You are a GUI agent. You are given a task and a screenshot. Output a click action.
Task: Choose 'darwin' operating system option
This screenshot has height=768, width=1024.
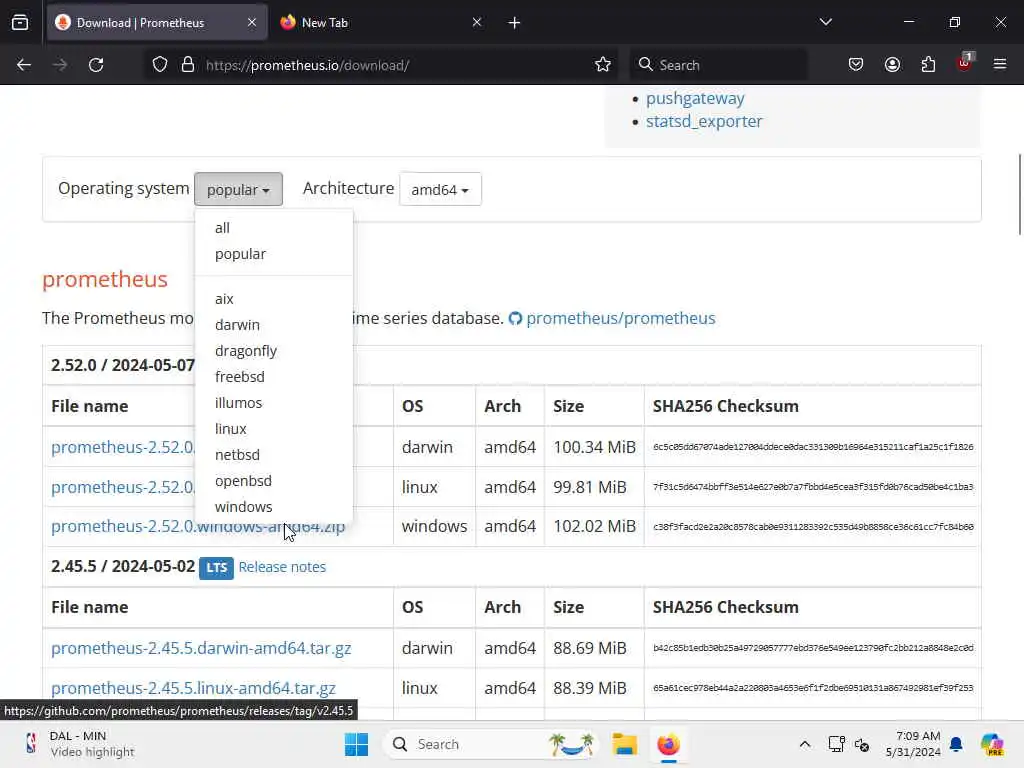click(274, 325)
